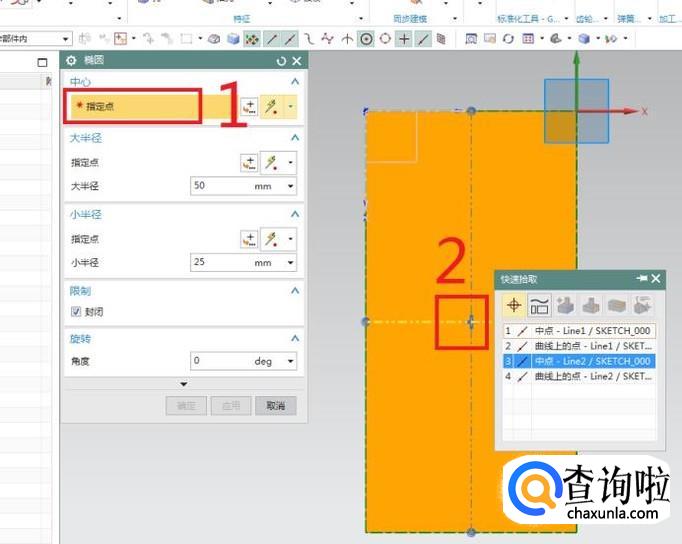This screenshot has width=682, height=544.
Task: Reset the 椭圆 dialog with the reset icon
Action: click(282, 62)
